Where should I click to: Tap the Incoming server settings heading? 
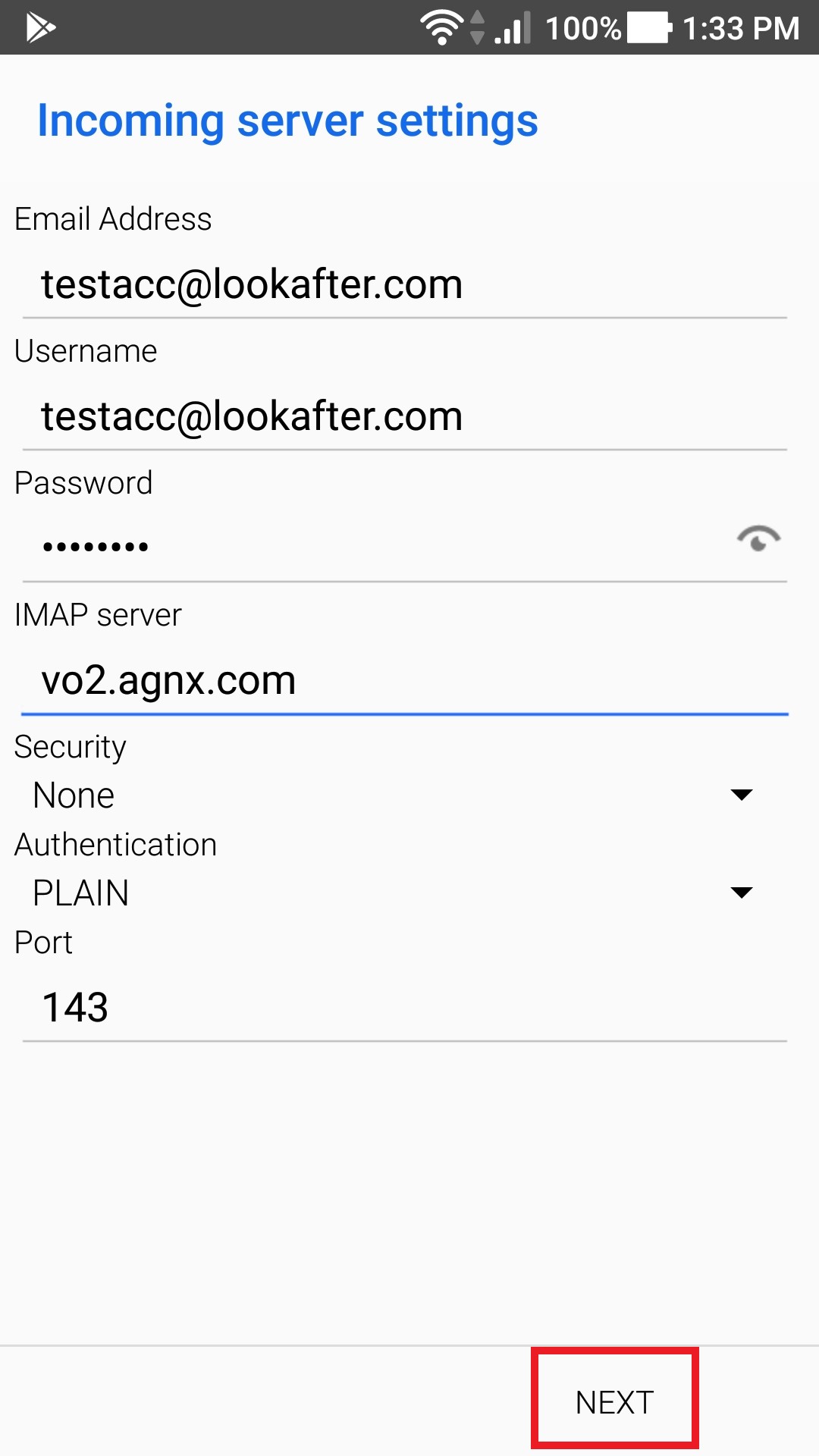point(288,121)
